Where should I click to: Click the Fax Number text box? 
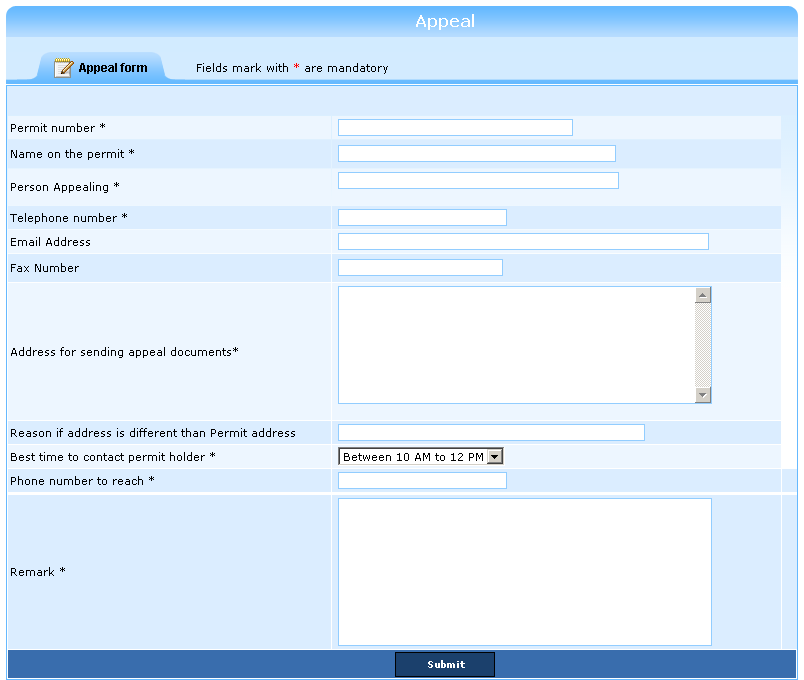tap(420, 267)
